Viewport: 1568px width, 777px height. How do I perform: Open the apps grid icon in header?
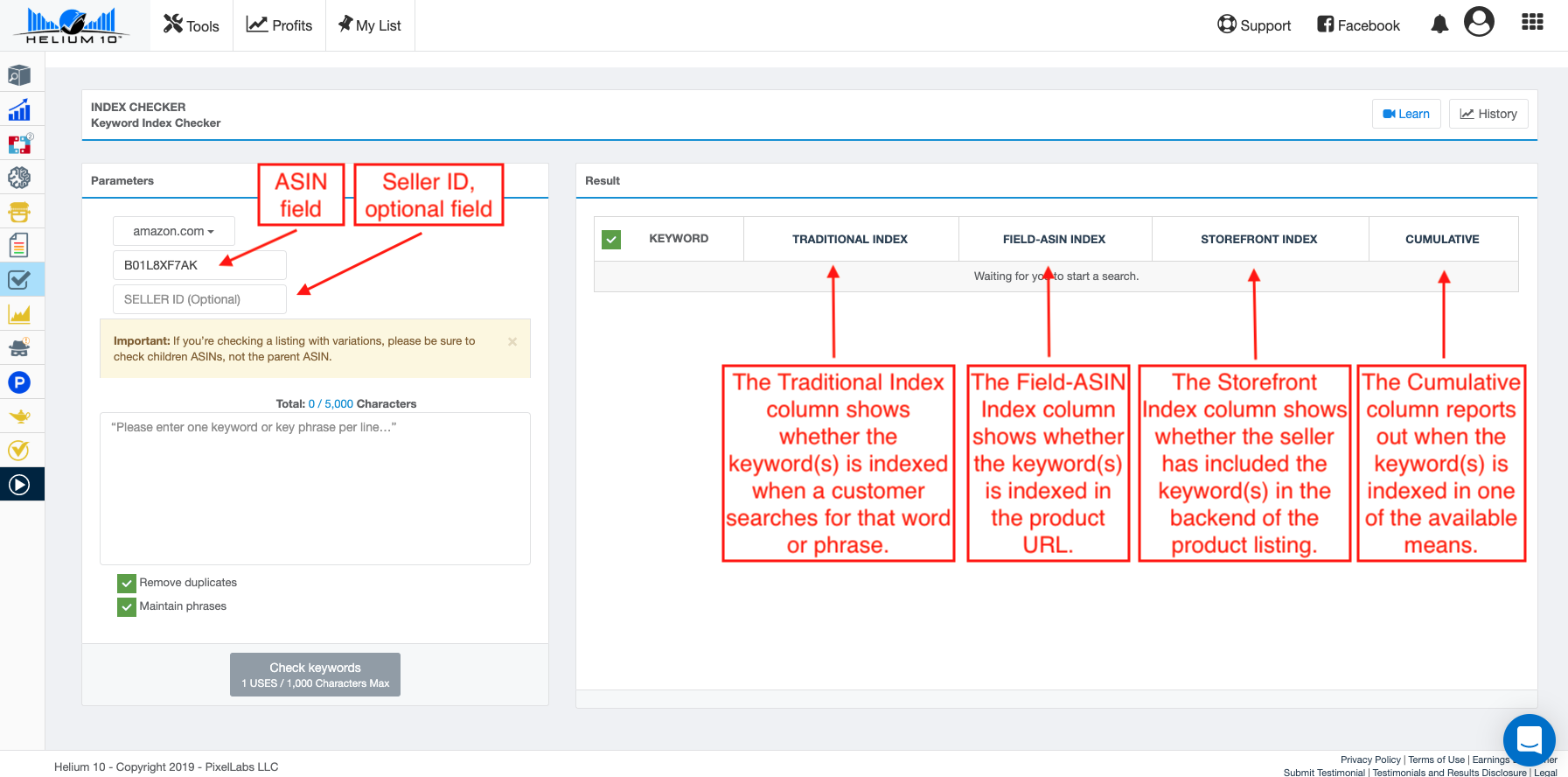tap(1532, 23)
